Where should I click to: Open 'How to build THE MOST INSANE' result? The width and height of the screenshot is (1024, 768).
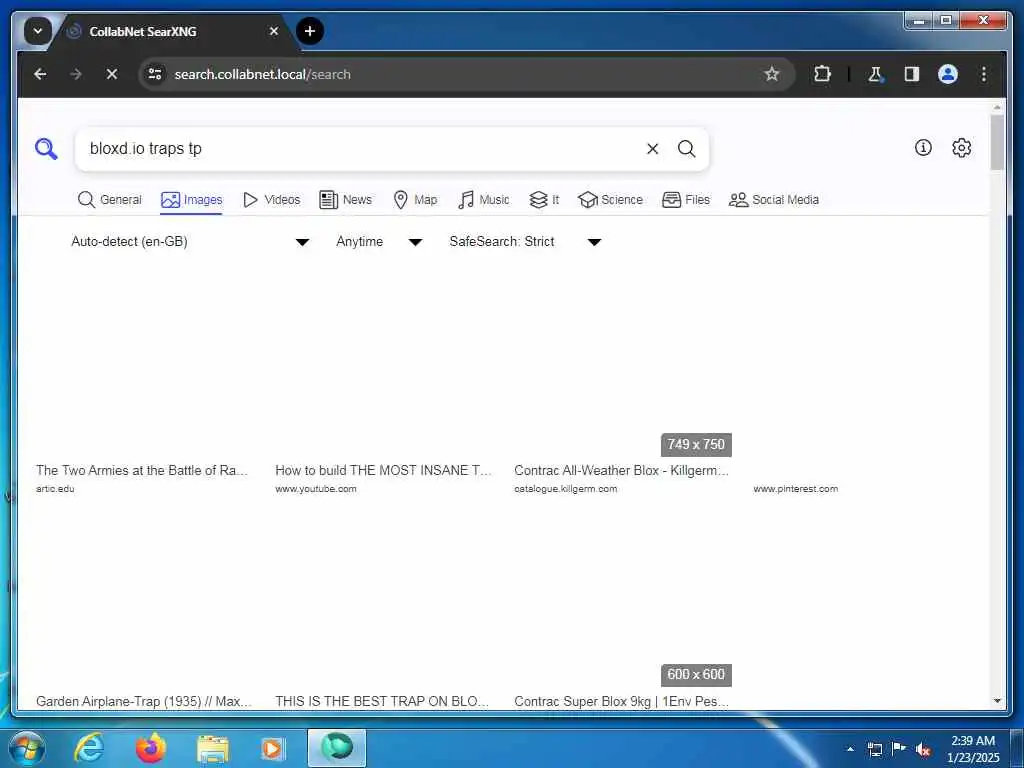[383, 470]
